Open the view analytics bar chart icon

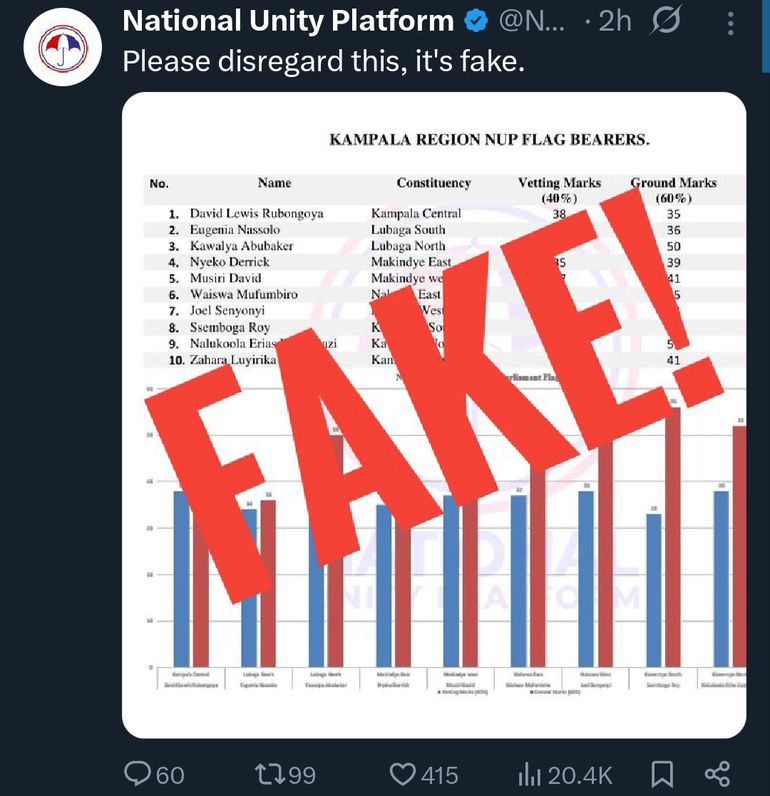click(528, 773)
